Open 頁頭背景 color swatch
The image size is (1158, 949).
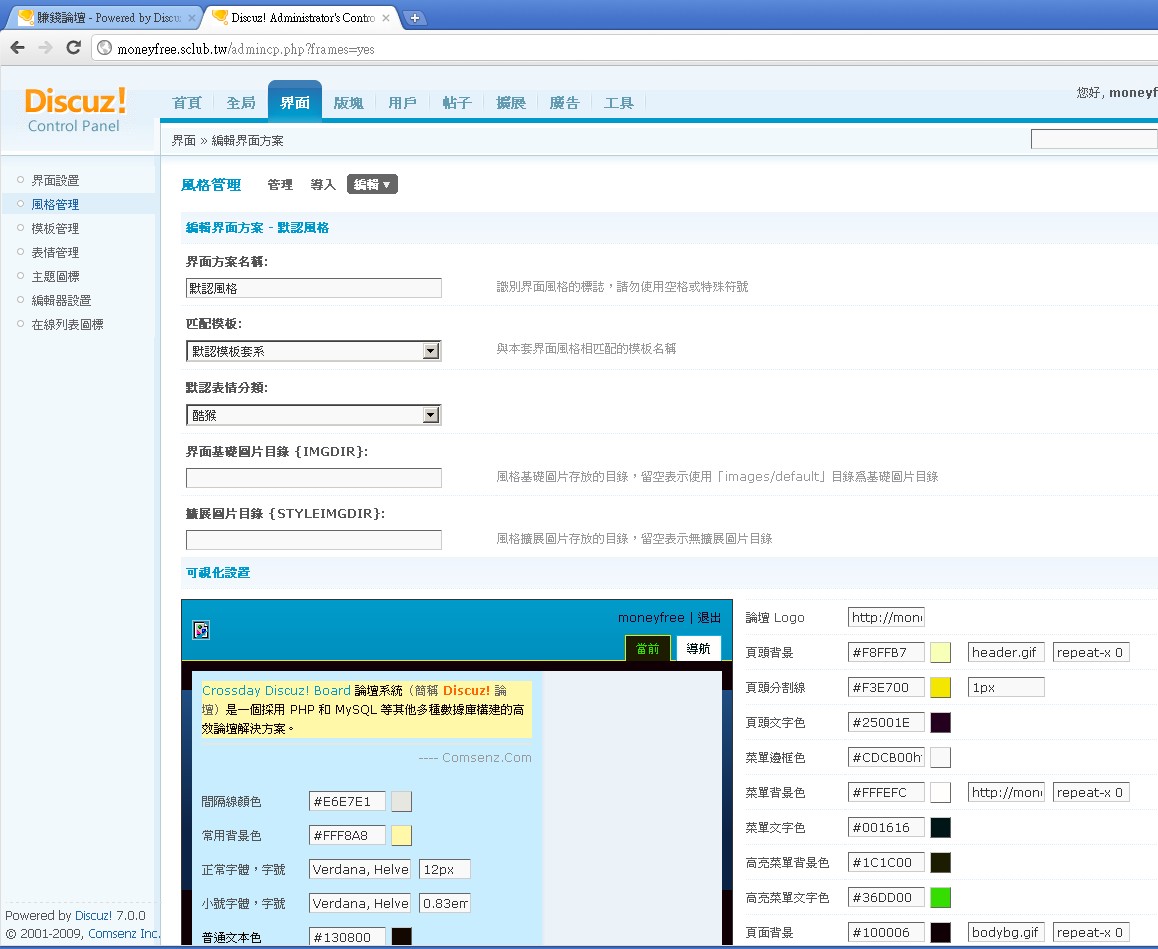940,653
